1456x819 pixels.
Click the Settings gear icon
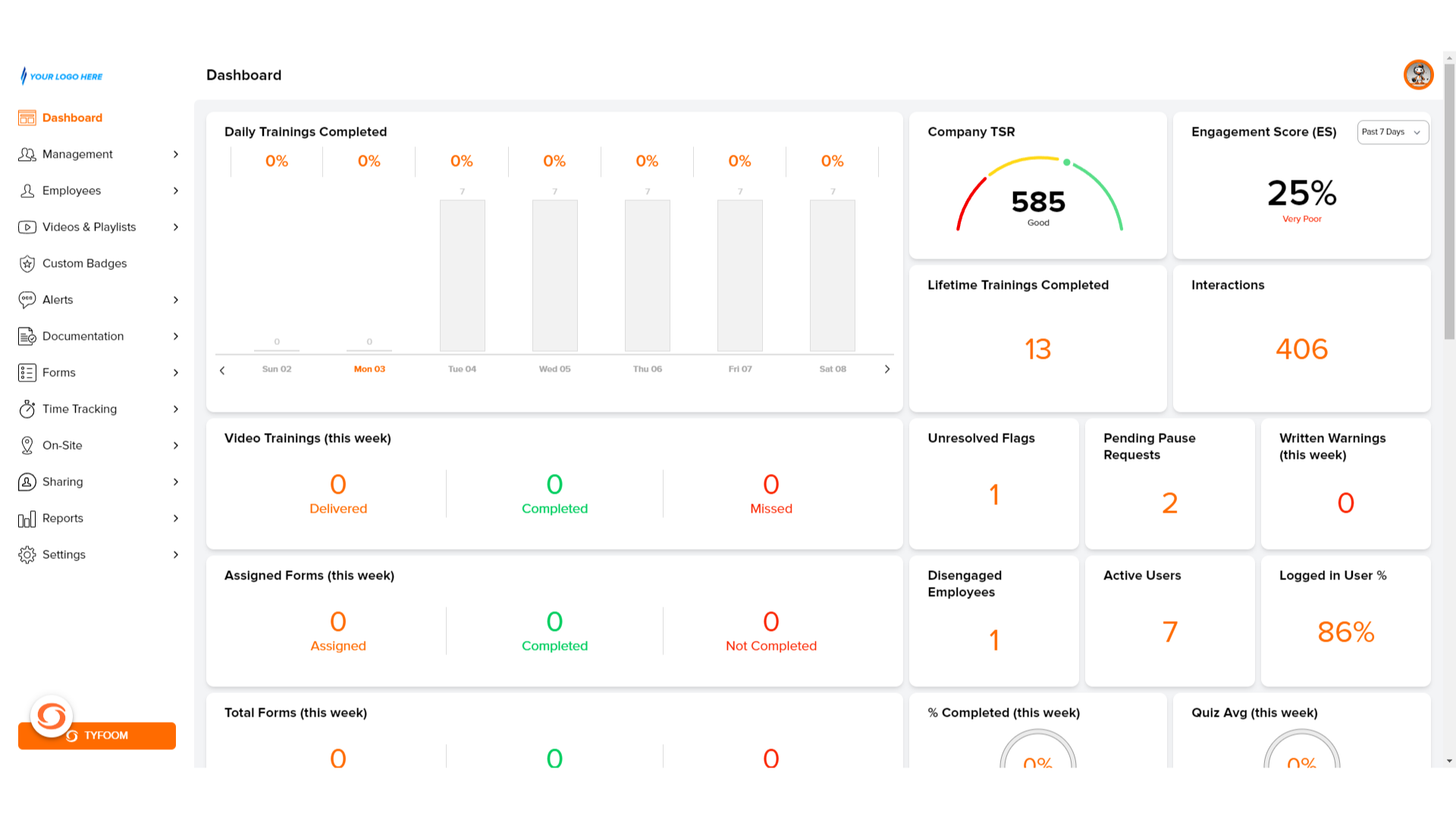(x=27, y=554)
